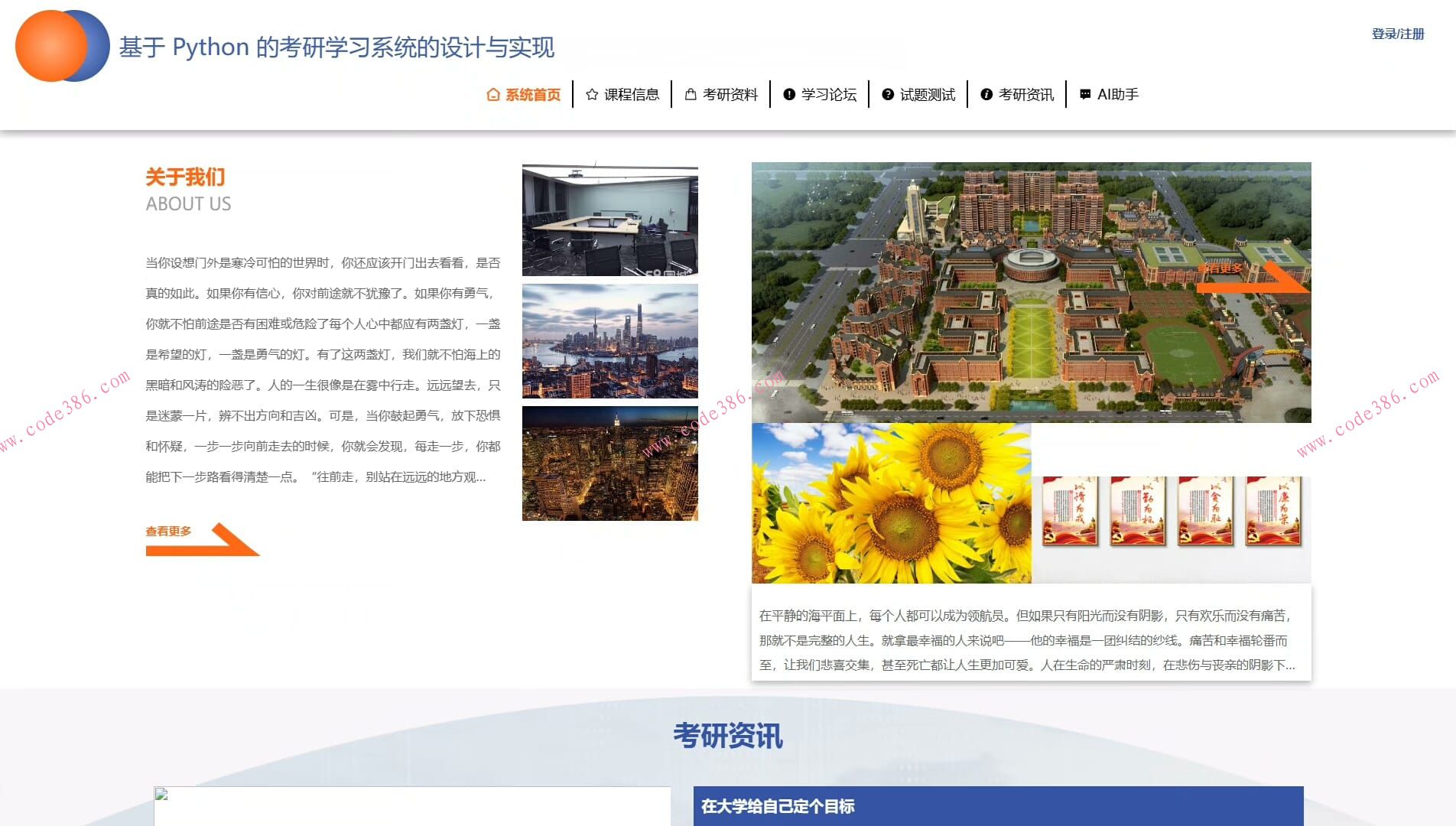Open the AI助手 menu item
1456x826 pixels.
(1109, 95)
